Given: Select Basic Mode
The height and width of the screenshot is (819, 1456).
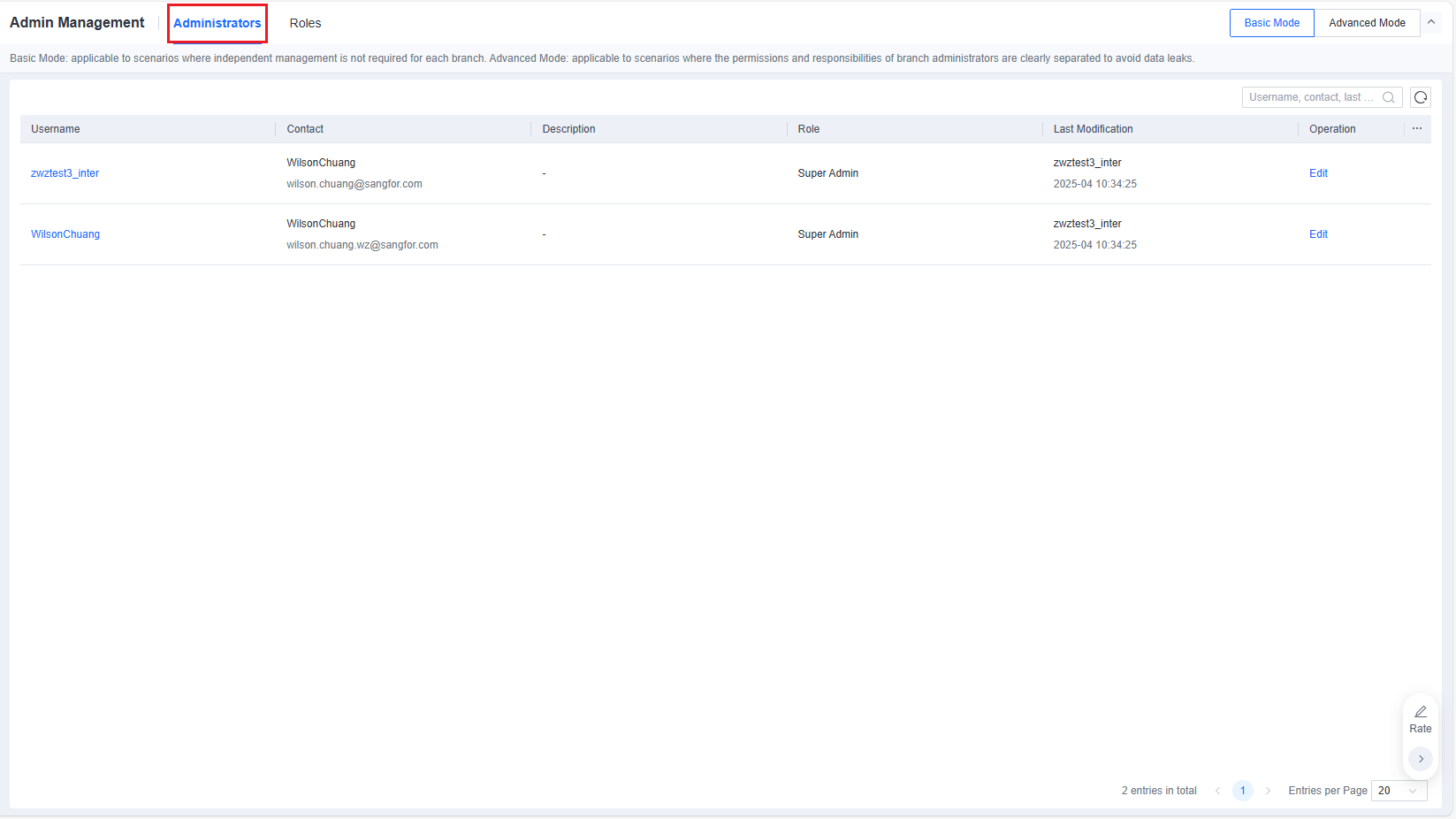Looking at the screenshot, I should (x=1271, y=23).
